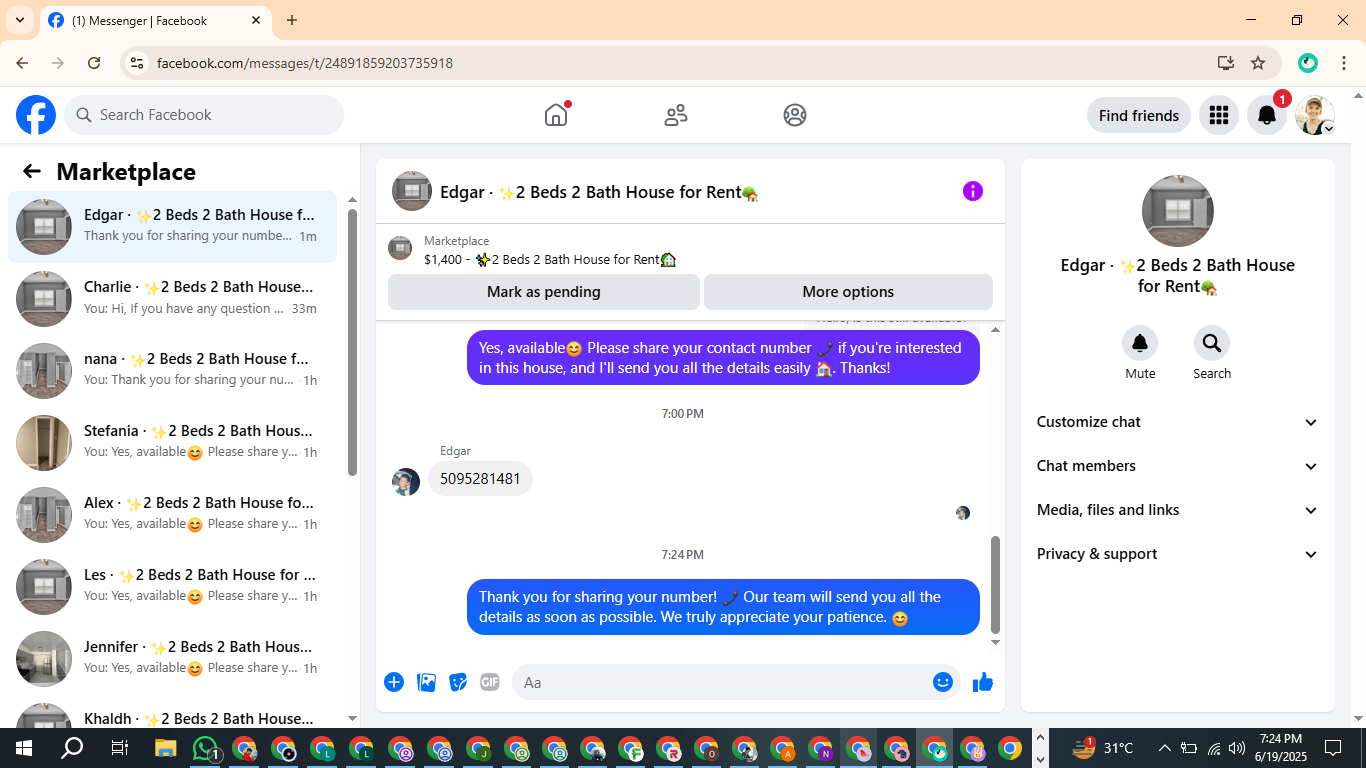1366x768 pixels.
Task: Open the emoji picker in message box
Action: (x=943, y=682)
